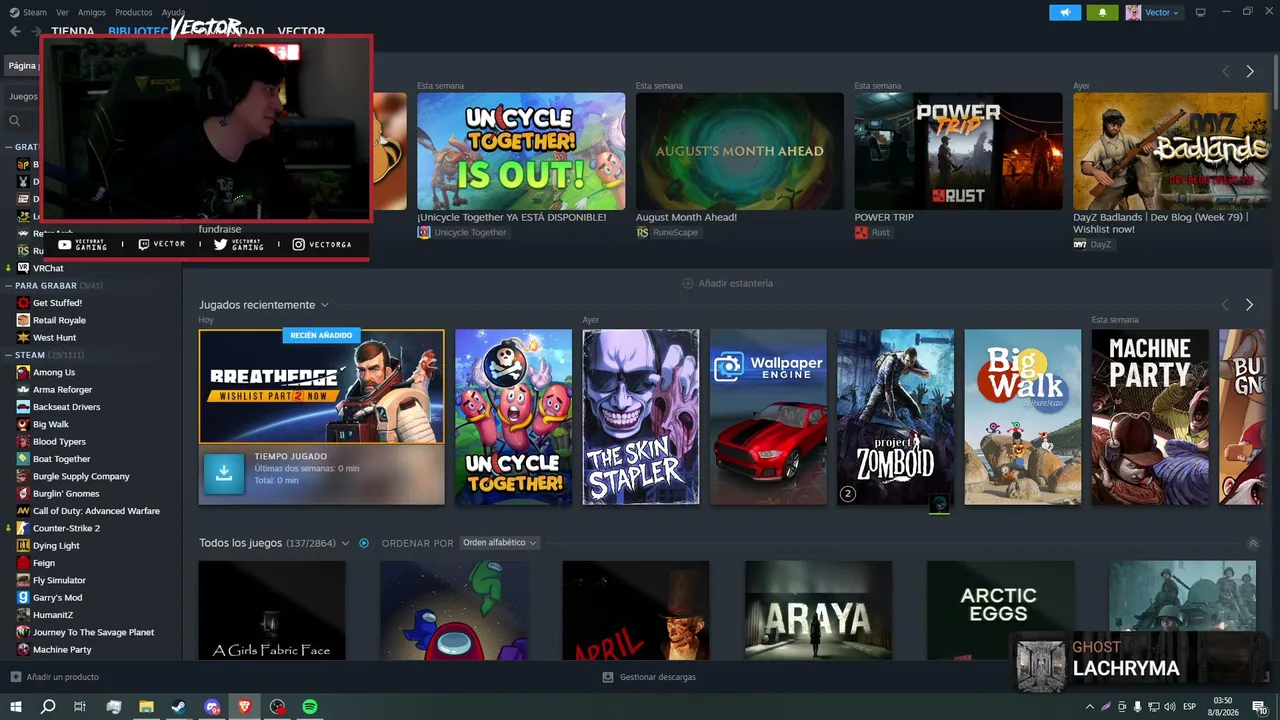Open the ARAYA cover in all games
The height and width of the screenshot is (720, 1280).
tap(818, 610)
